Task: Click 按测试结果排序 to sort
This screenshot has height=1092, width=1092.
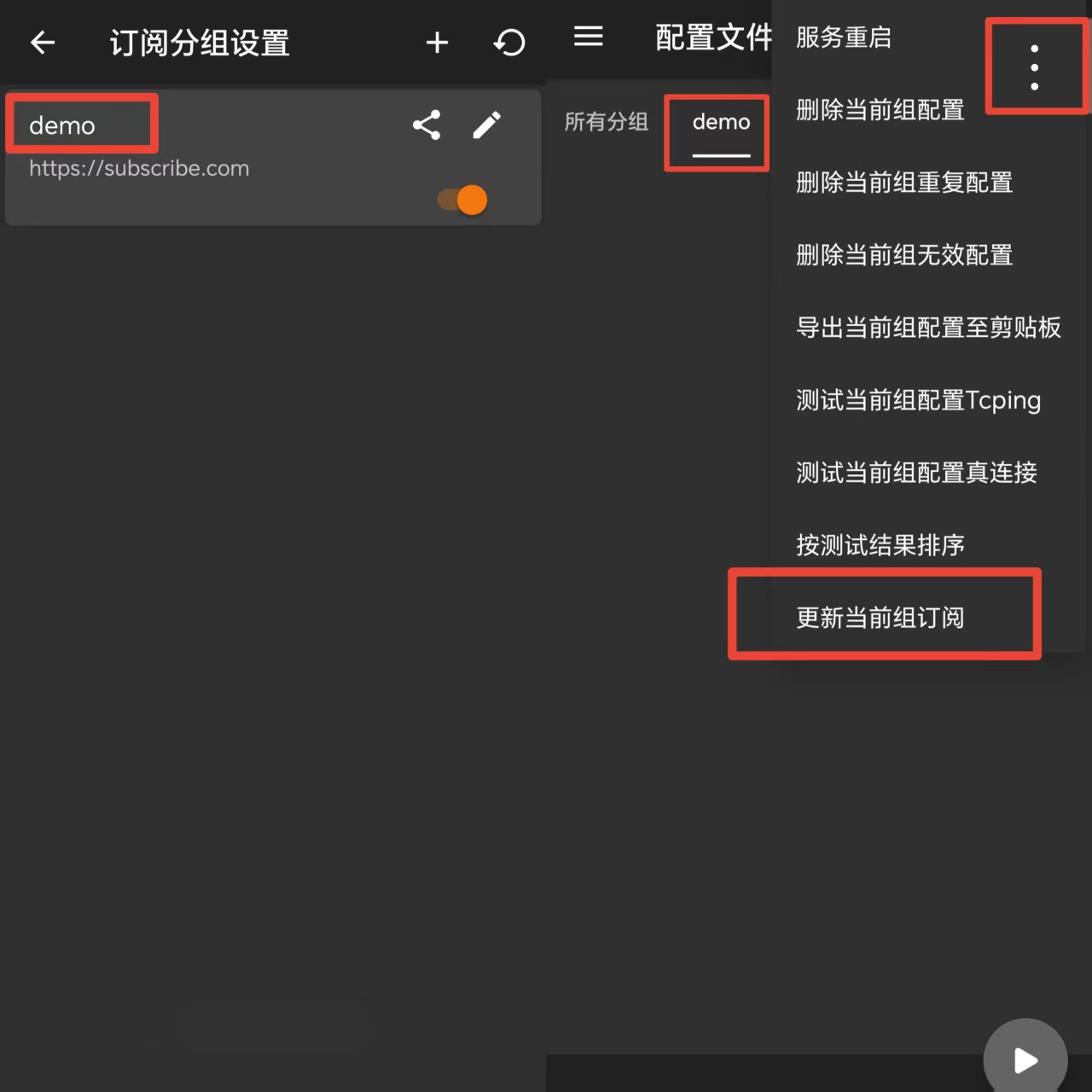Action: [880, 545]
